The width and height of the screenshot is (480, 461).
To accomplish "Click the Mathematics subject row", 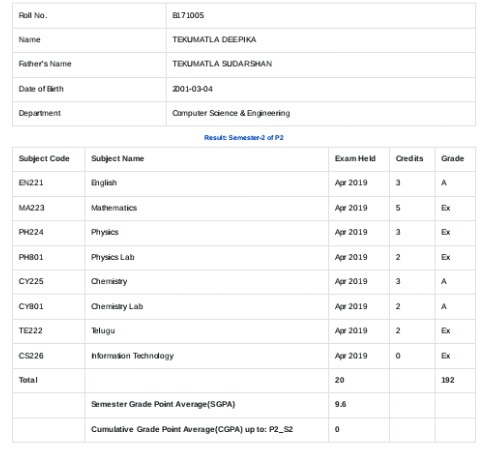I will tap(244, 208).
